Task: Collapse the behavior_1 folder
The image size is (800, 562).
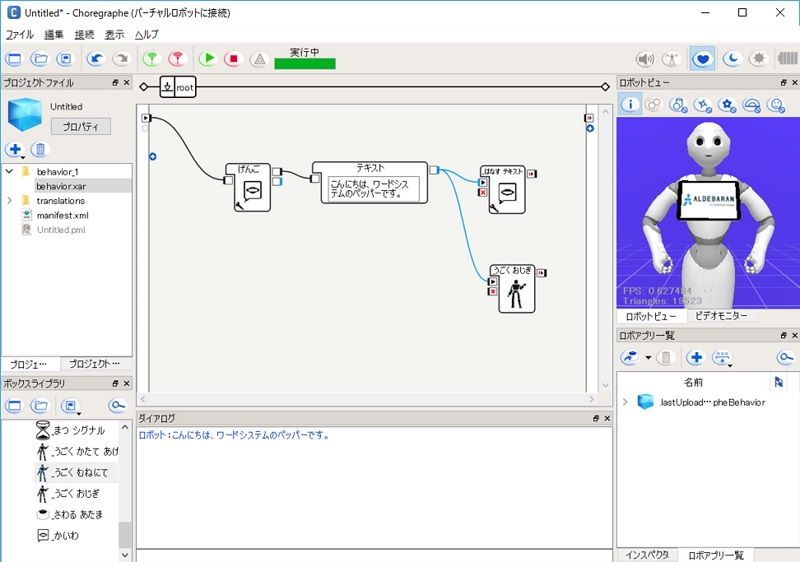Action: [9, 171]
